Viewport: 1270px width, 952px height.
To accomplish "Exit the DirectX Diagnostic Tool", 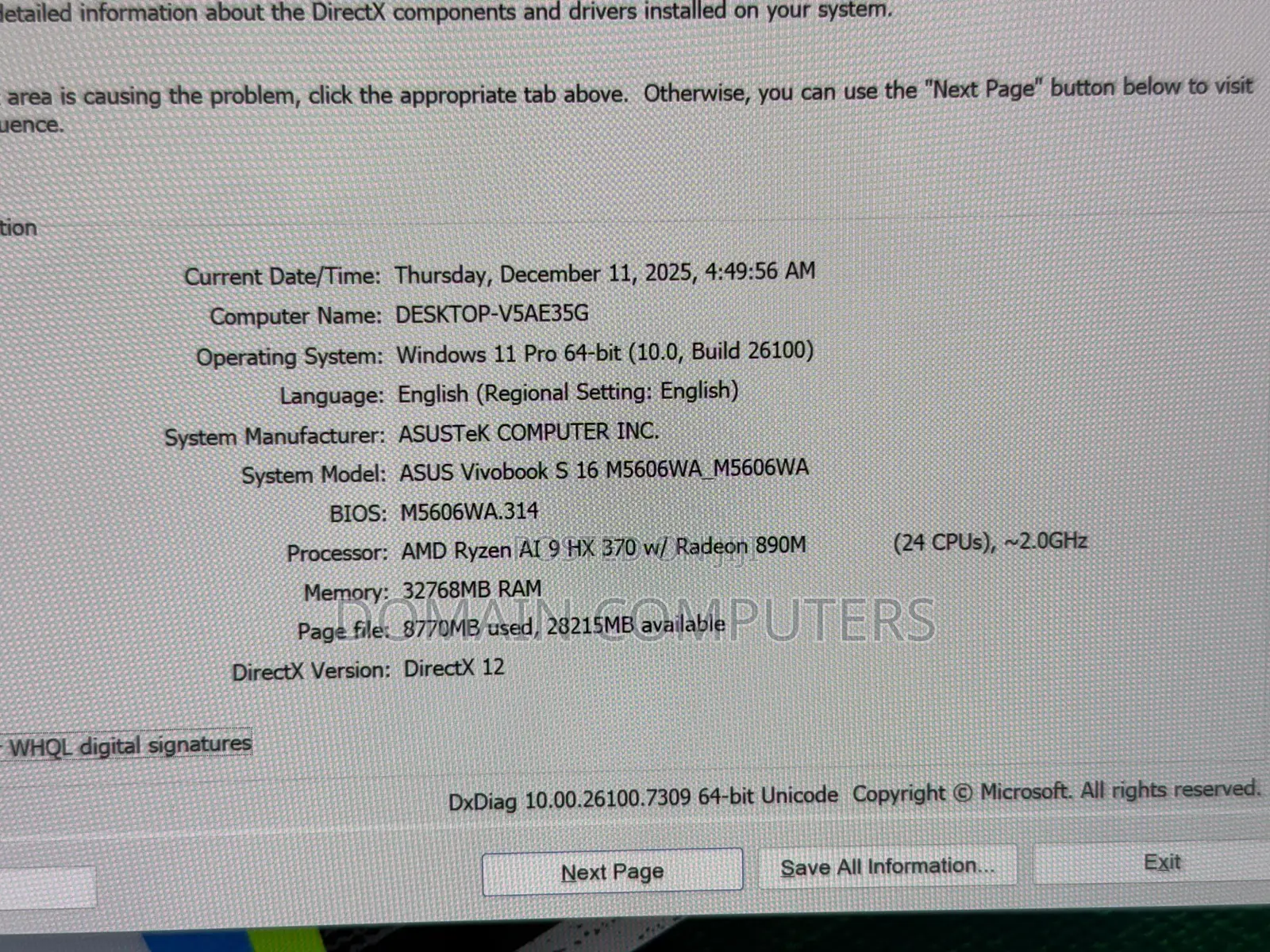I will click(x=1161, y=862).
